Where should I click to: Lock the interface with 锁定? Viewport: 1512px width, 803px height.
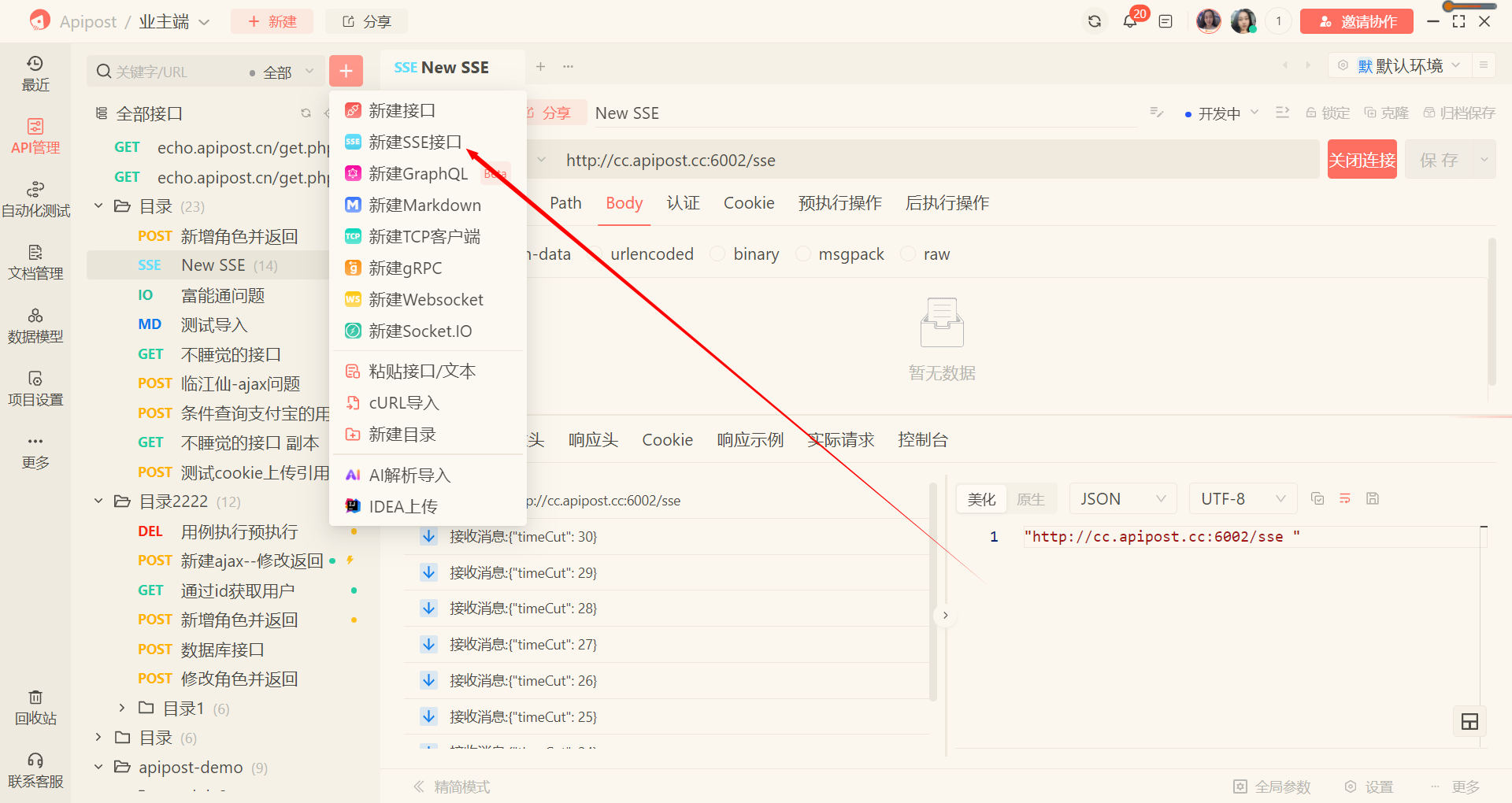(x=1328, y=113)
